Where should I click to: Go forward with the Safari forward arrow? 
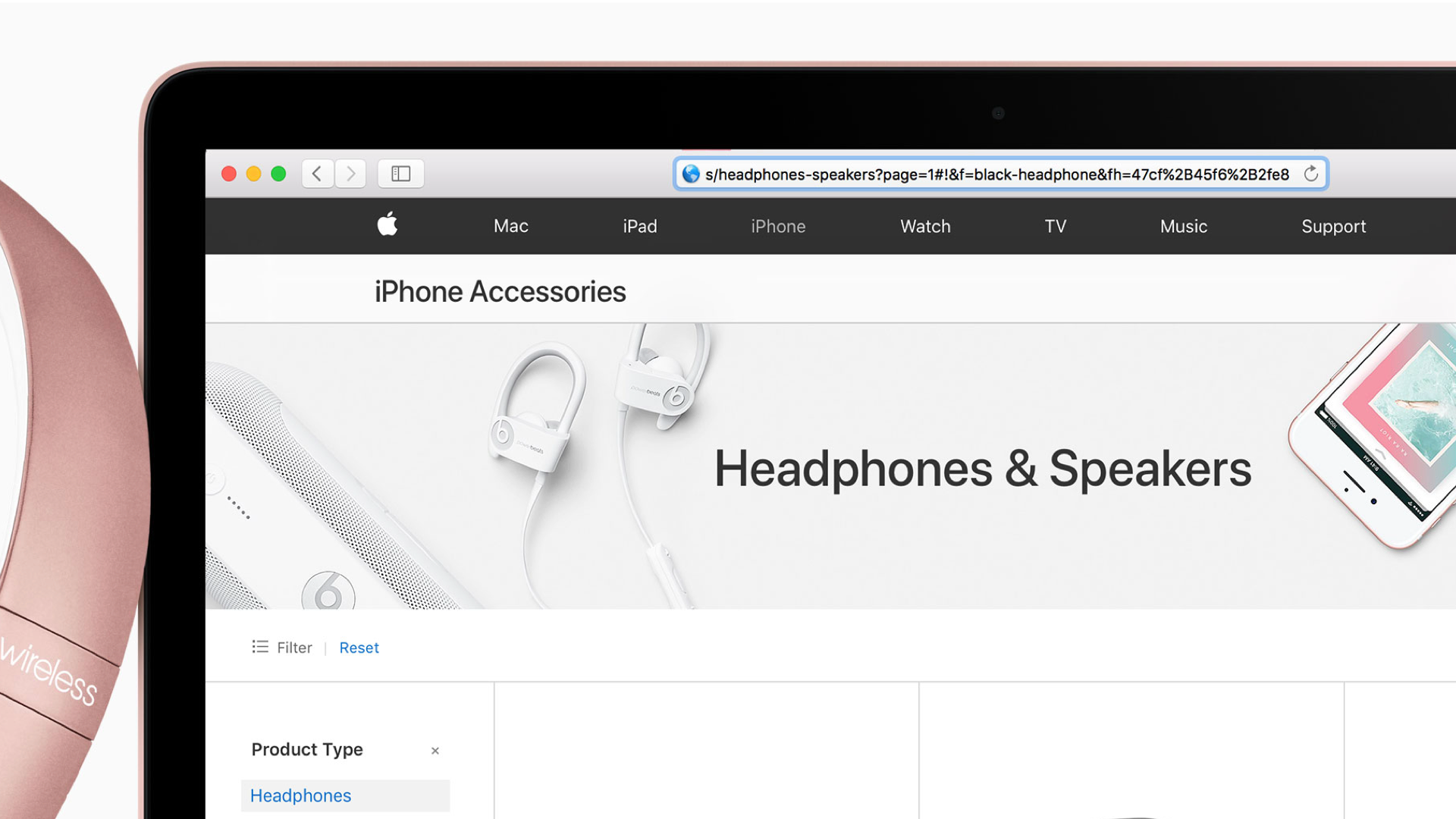click(x=350, y=174)
